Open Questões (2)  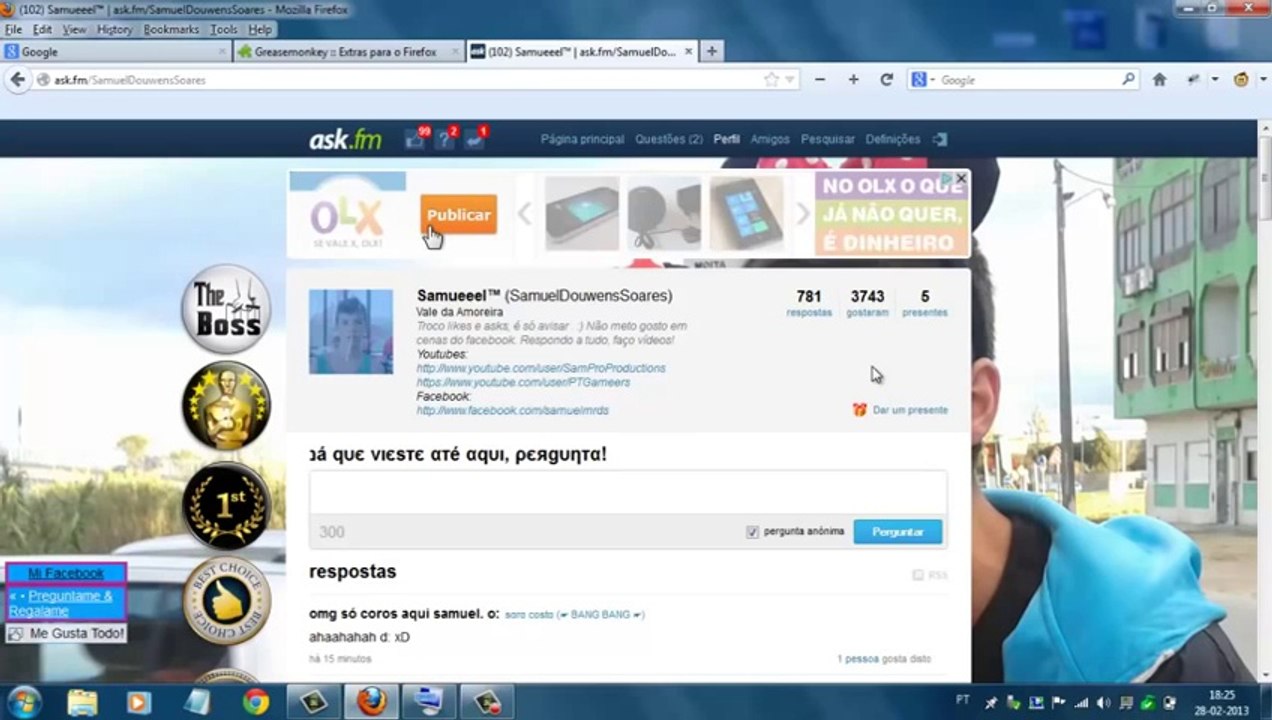(669, 139)
